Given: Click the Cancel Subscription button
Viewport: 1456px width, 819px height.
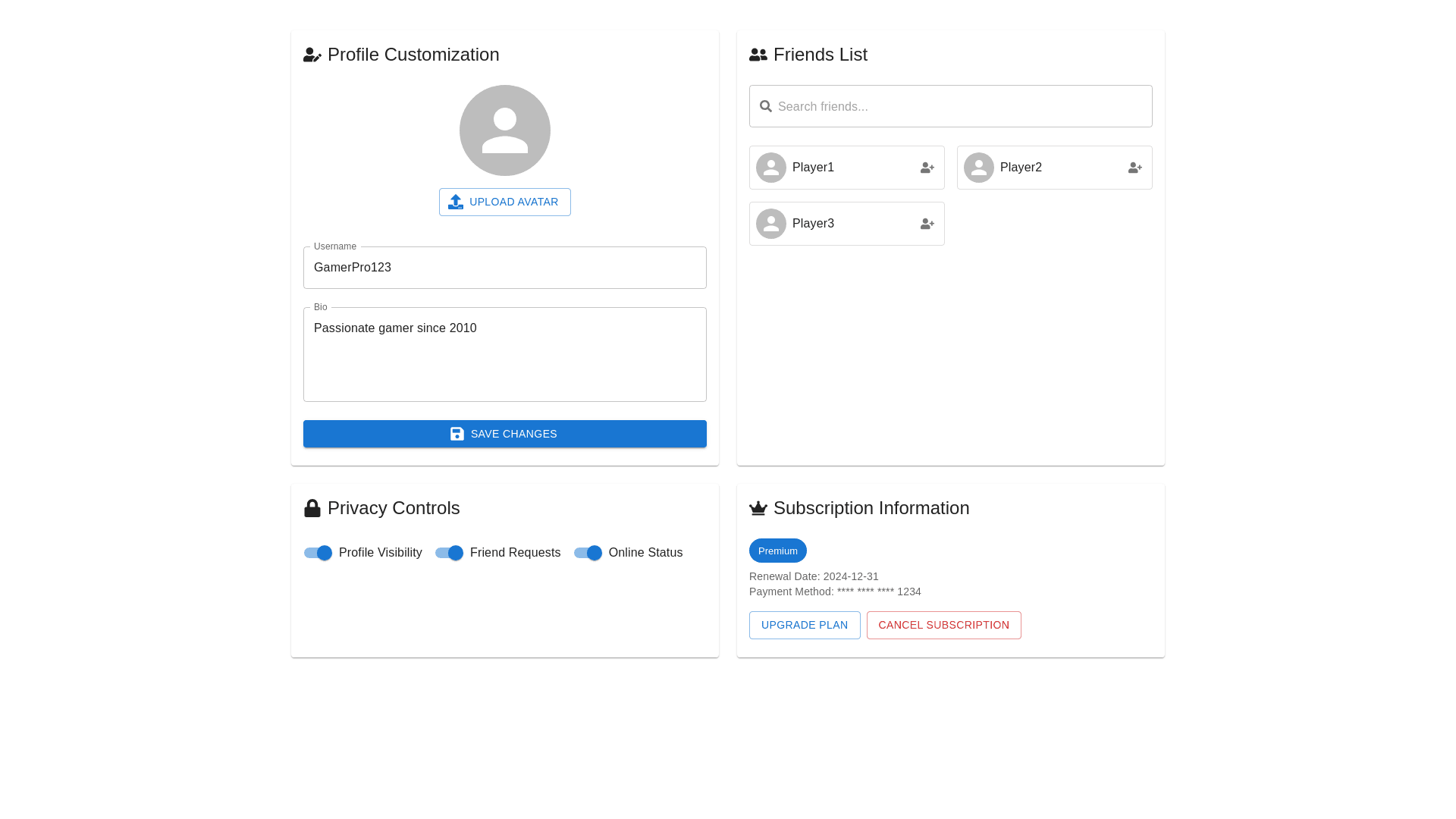Looking at the screenshot, I should (943, 625).
